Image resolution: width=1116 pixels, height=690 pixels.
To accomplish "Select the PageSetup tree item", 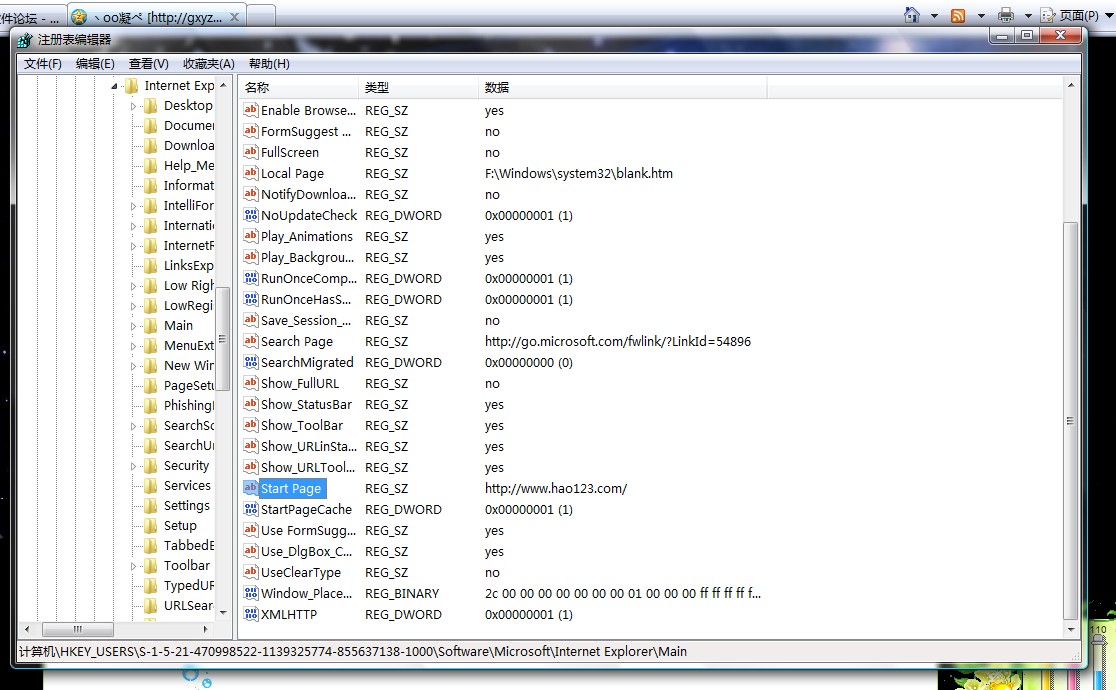I will click(x=189, y=385).
